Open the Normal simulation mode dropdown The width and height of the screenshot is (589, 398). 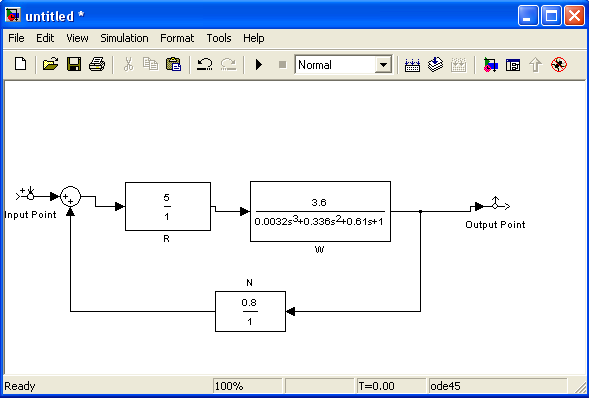click(383, 65)
